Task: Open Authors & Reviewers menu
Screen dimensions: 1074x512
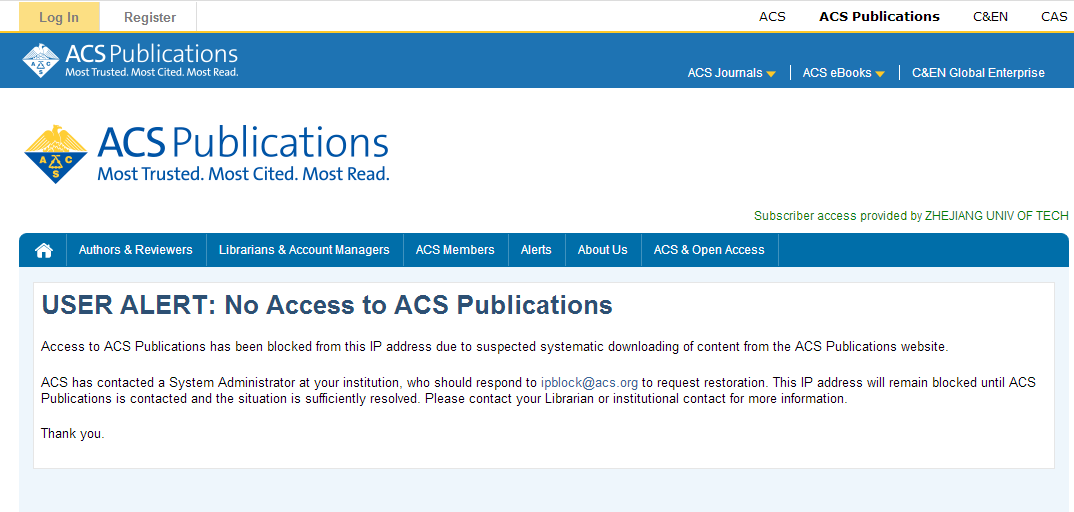Action: click(x=136, y=250)
